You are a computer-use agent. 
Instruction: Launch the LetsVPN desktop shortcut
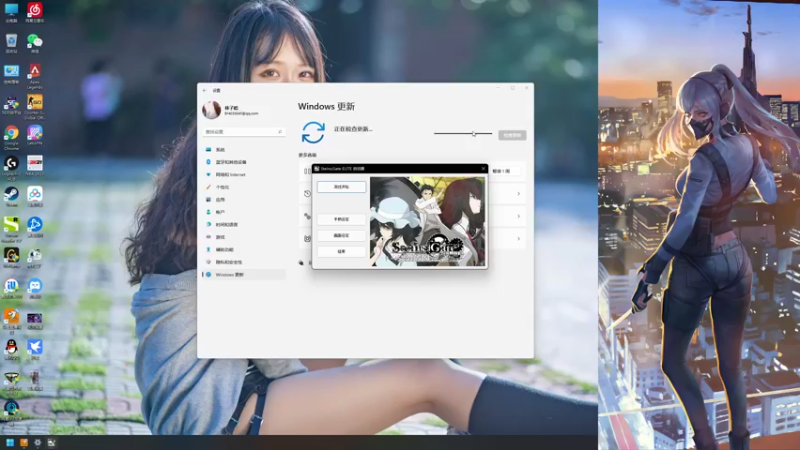pyautogui.click(x=35, y=136)
